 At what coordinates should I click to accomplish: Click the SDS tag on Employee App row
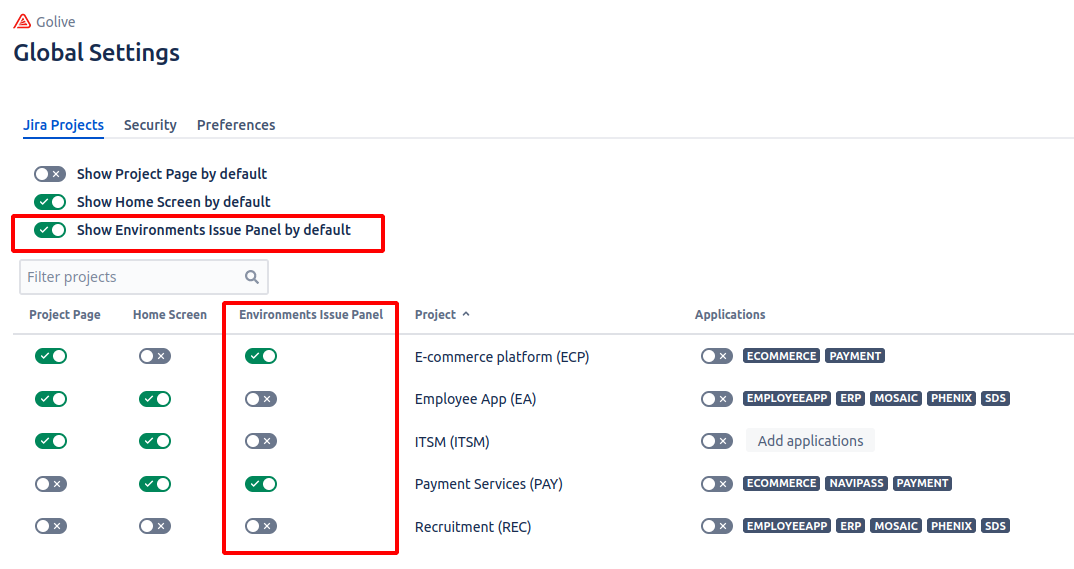click(x=995, y=398)
